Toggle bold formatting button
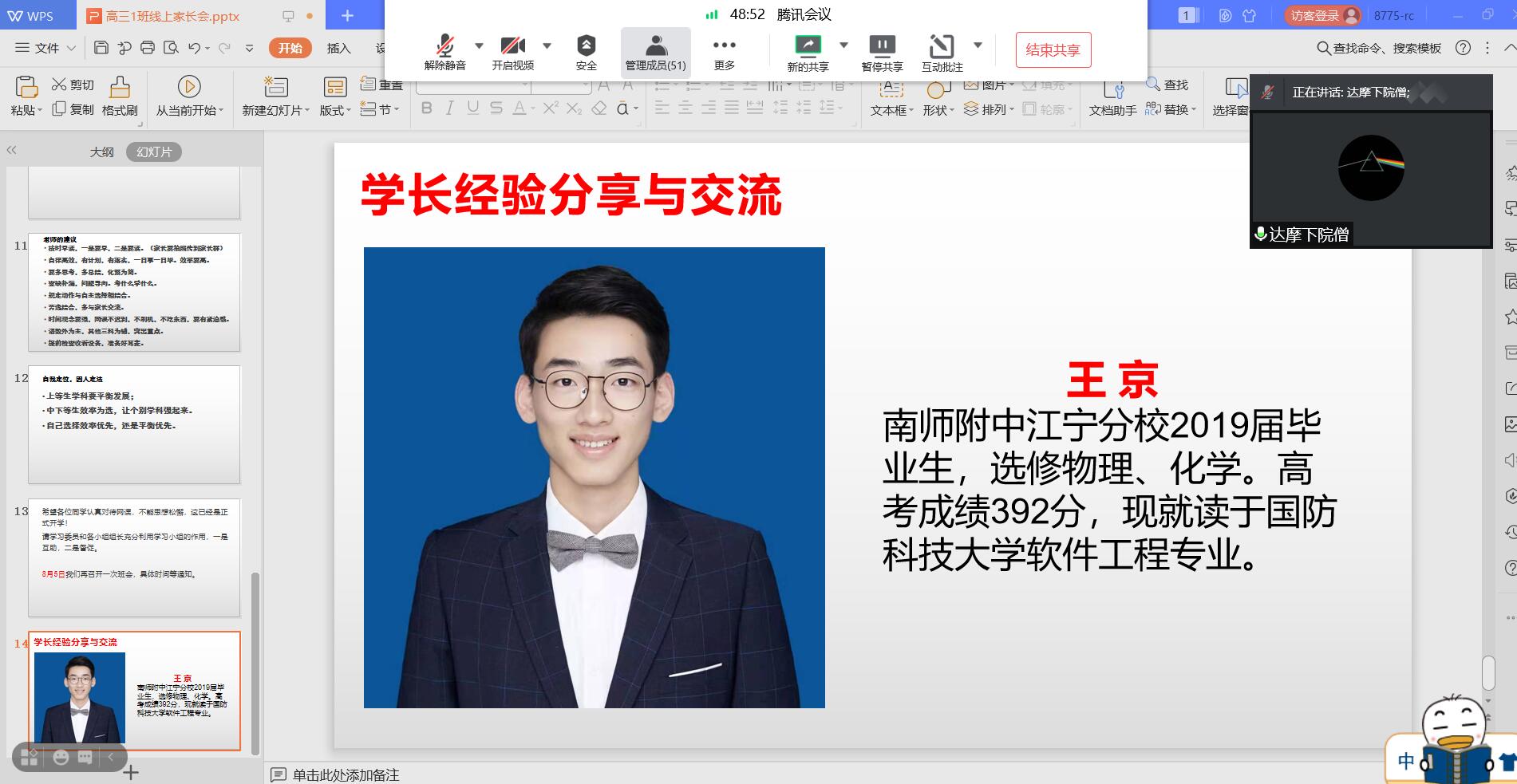The image size is (1517, 784). 426,108
